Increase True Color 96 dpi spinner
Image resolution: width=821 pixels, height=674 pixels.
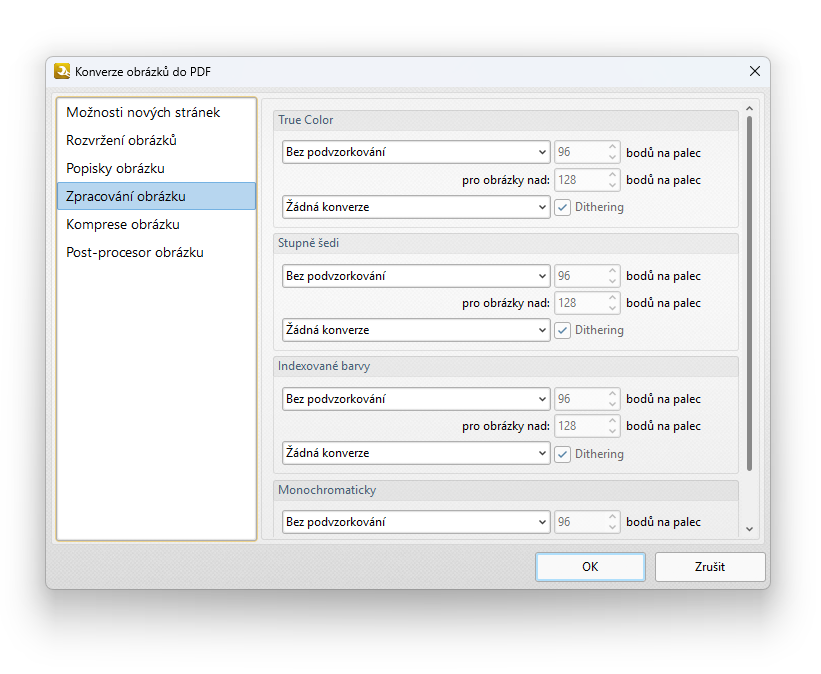pyautogui.click(x=613, y=147)
